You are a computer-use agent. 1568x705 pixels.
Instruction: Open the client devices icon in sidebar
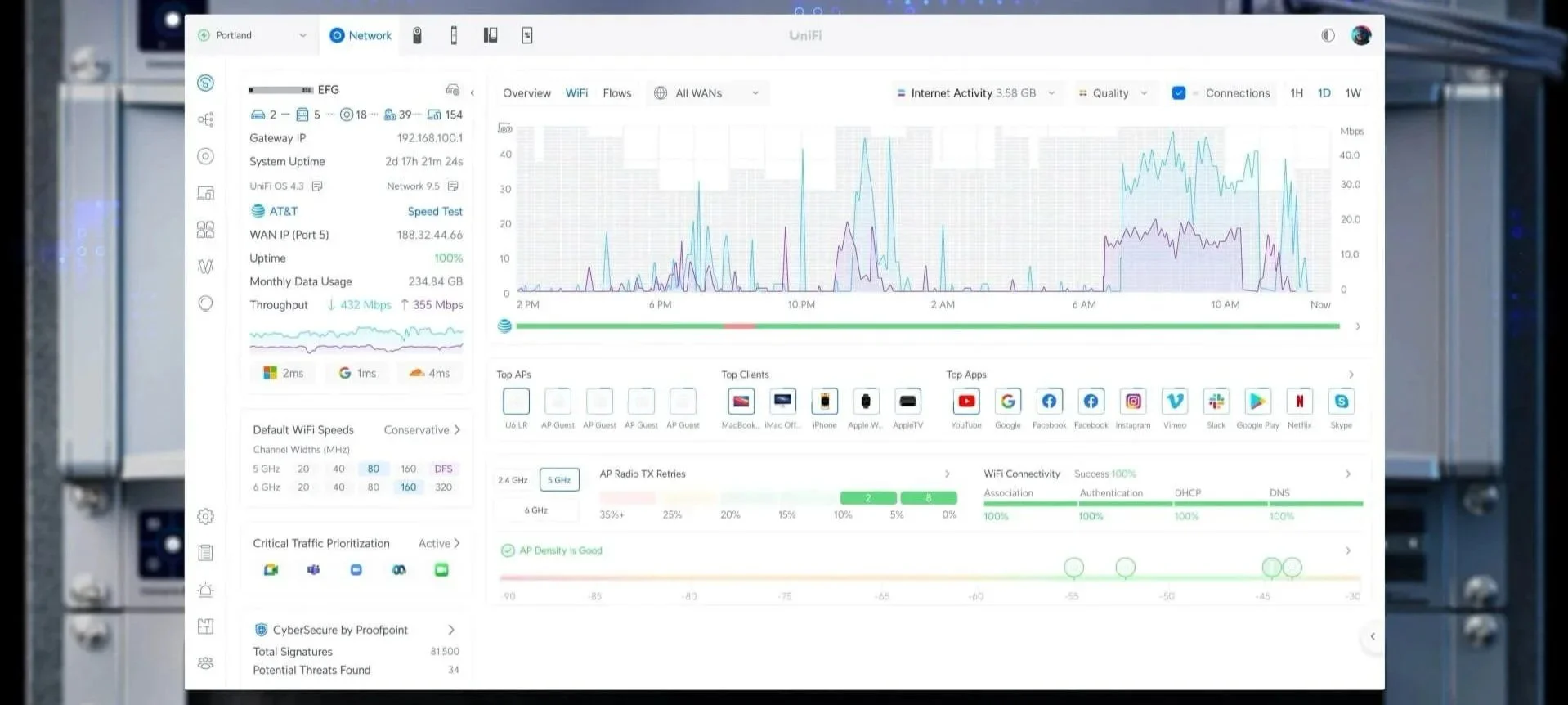click(x=206, y=193)
